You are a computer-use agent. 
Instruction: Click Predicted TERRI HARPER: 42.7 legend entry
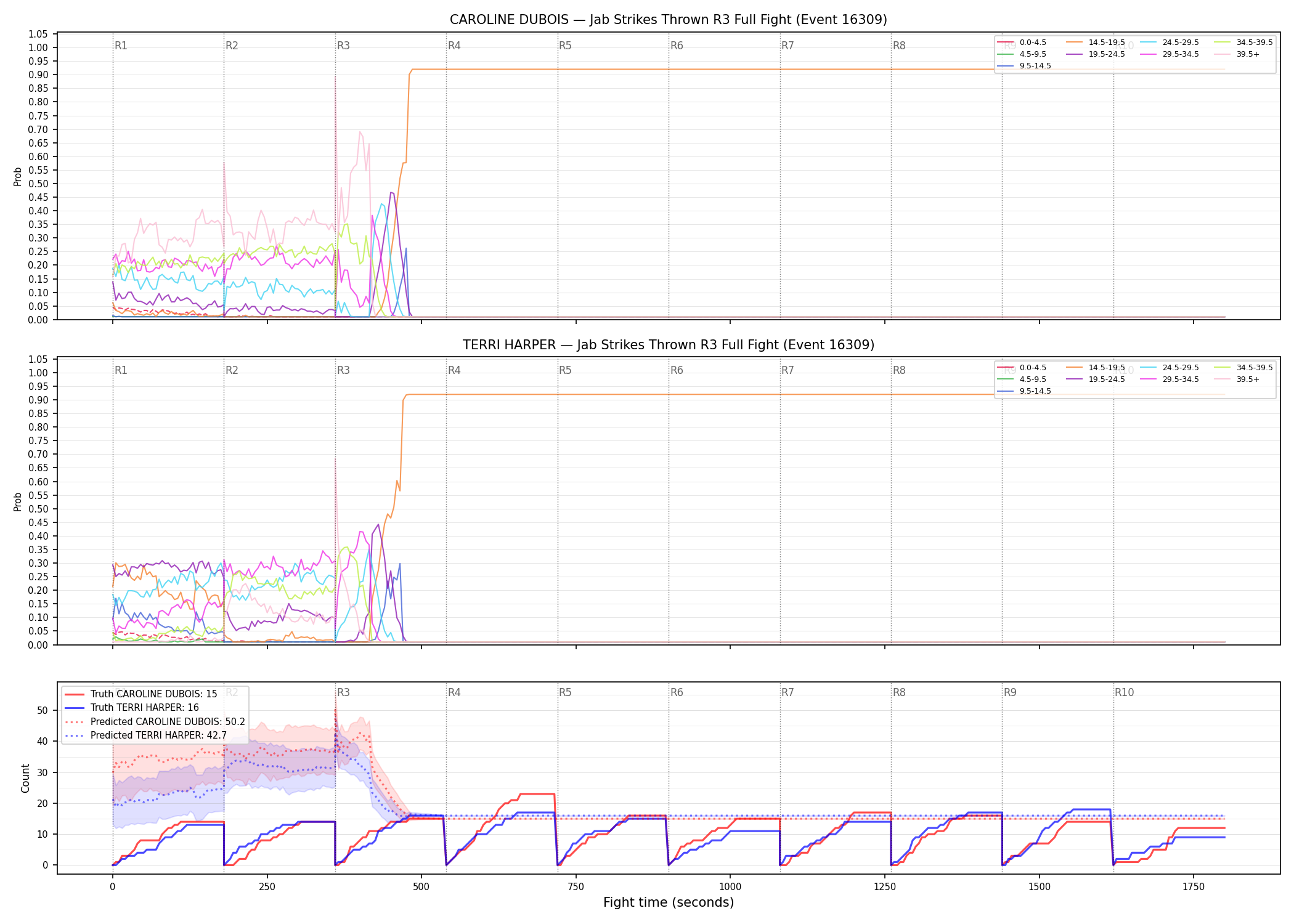click(145, 736)
